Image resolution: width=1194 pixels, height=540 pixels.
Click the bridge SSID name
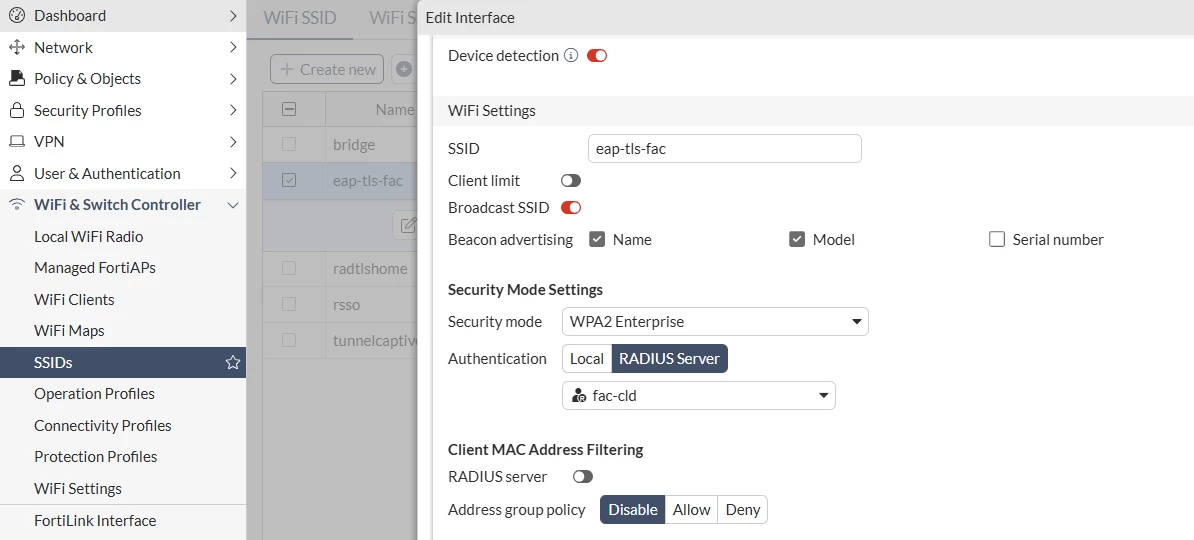pos(354,144)
